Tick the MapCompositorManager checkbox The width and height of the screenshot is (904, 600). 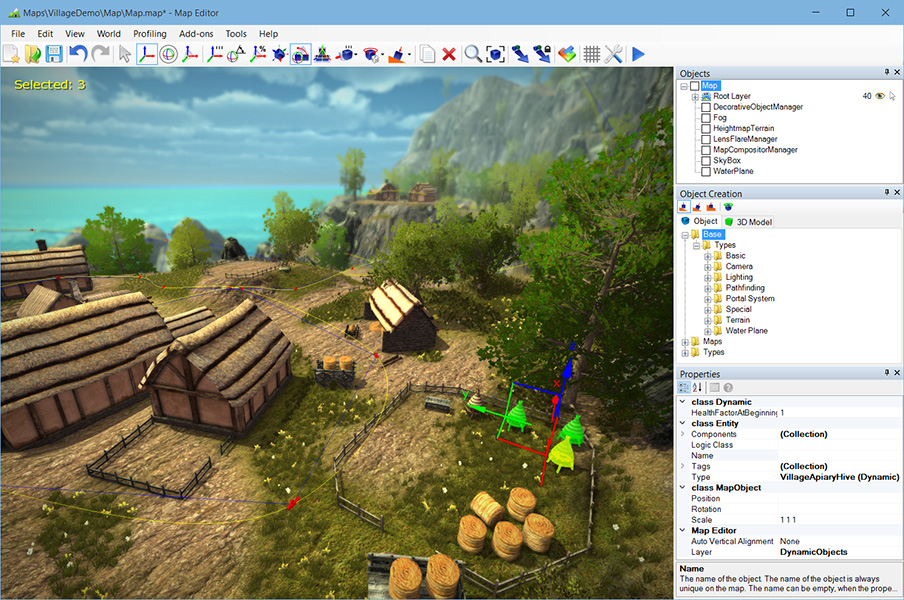click(x=706, y=150)
